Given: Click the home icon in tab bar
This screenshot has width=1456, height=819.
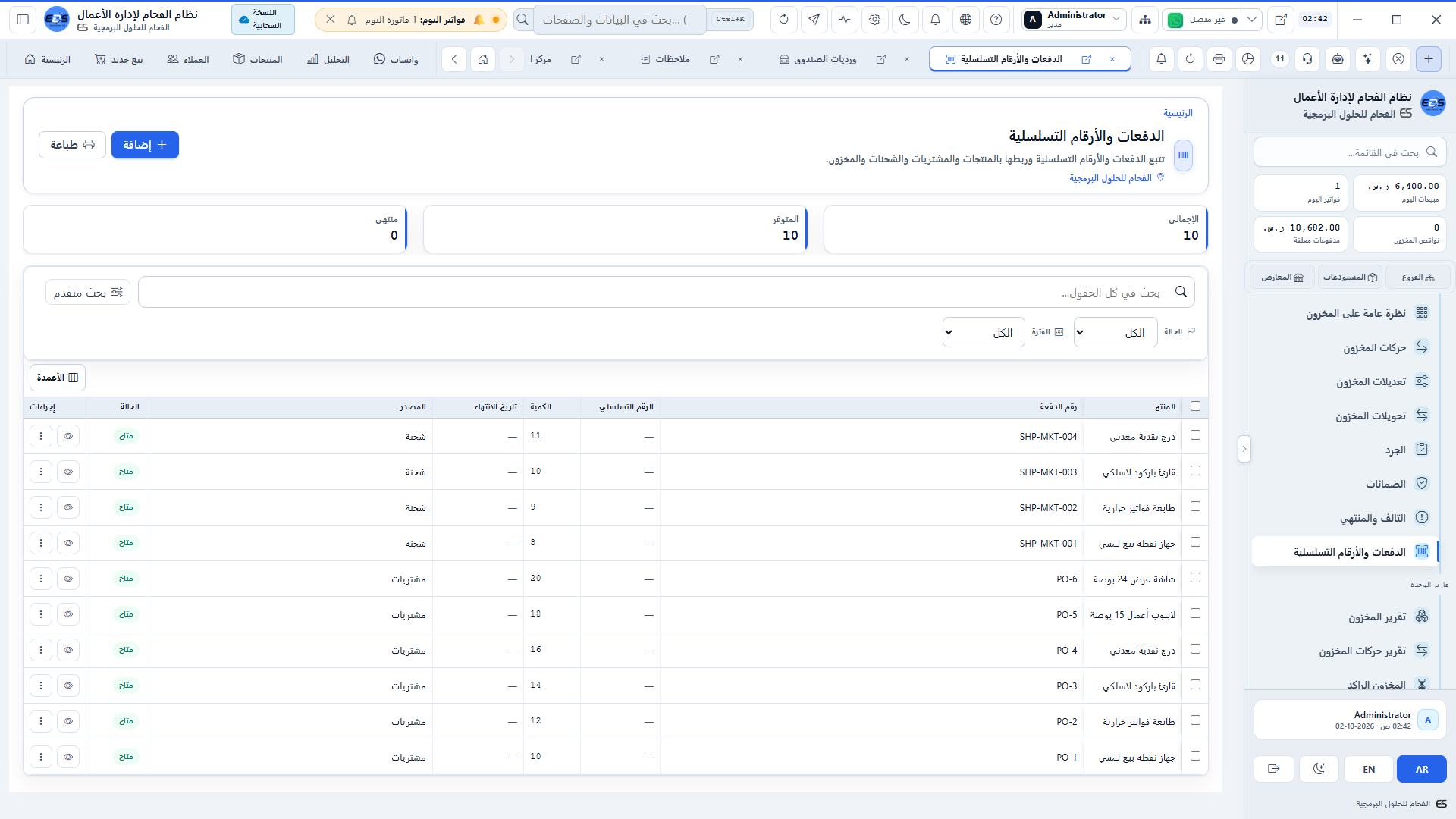Looking at the screenshot, I should pyautogui.click(x=483, y=59).
